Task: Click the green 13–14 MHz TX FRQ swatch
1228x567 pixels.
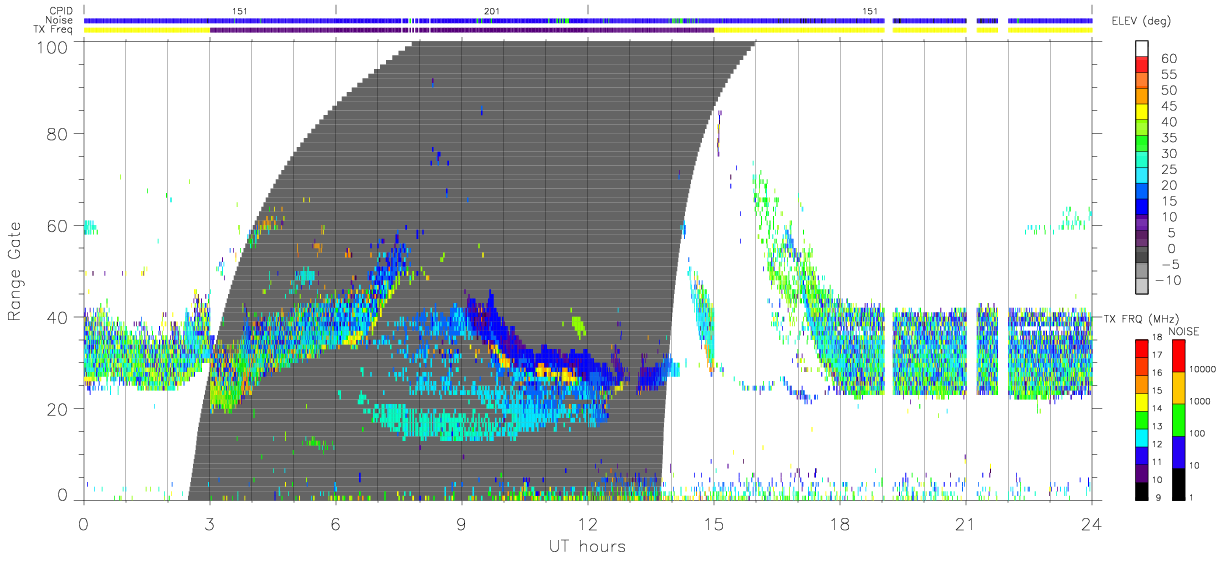Action: pyautogui.click(x=1143, y=420)
